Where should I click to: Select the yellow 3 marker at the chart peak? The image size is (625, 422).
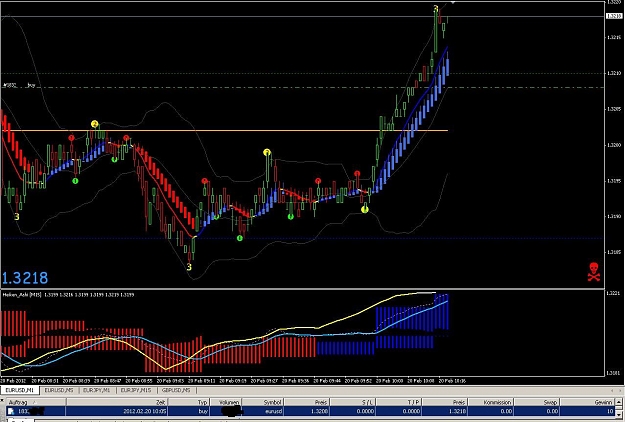coord(436,8)
